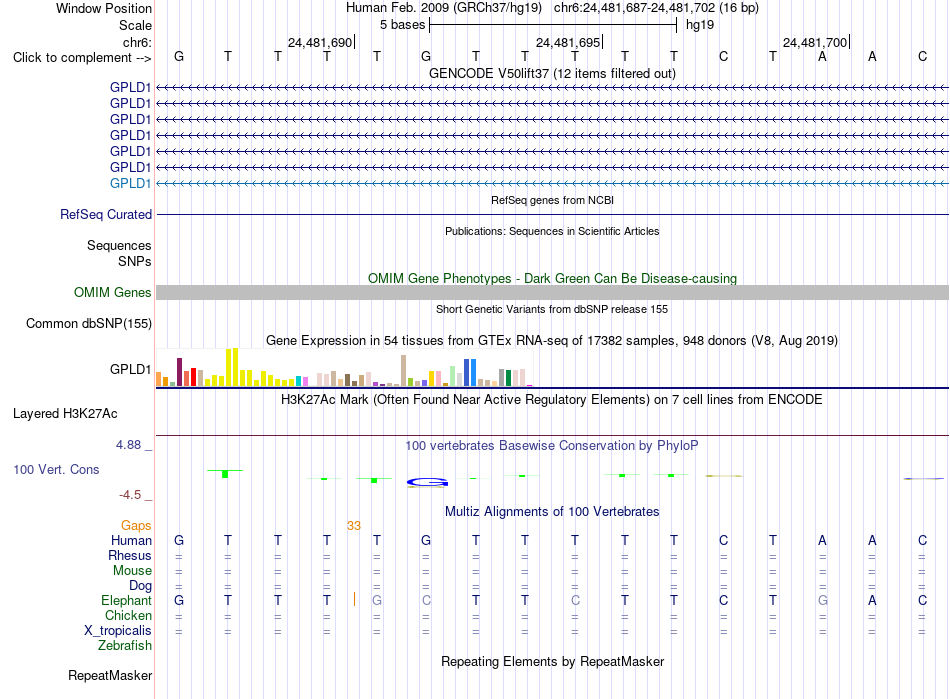This screenshot has width=950, height=699.
Task: Open the Short Genetic Variants from dbSNP title
Action: click(552, 309)
